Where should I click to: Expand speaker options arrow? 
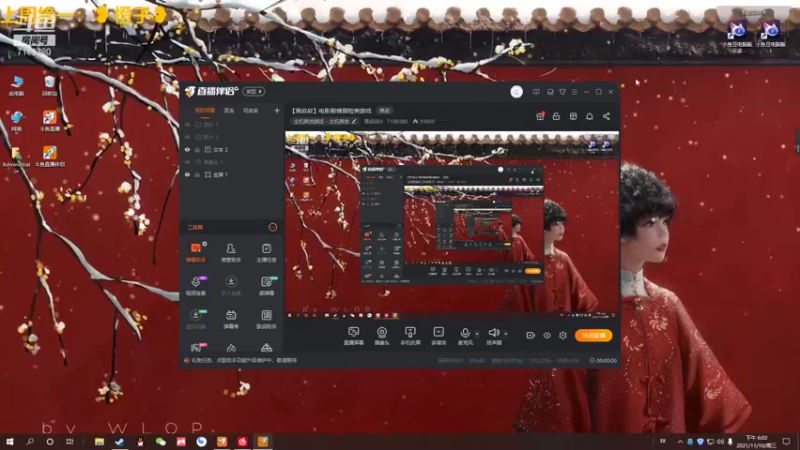tap(506, 334)
